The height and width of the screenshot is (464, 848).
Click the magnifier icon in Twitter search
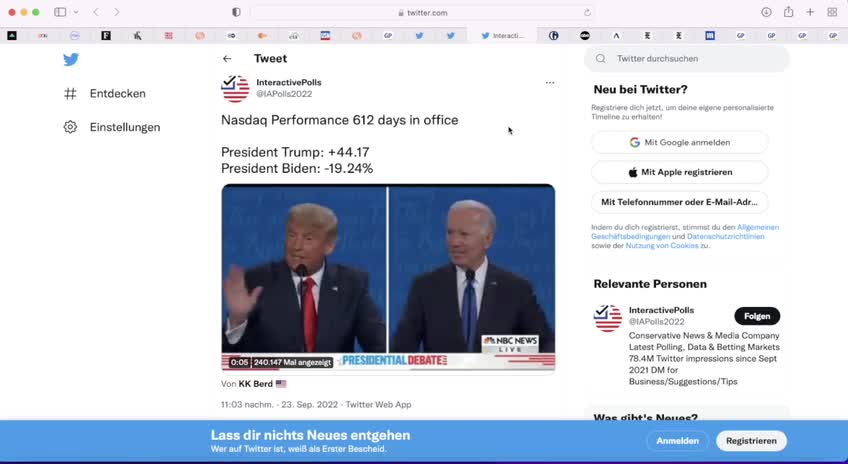[601, 58]
